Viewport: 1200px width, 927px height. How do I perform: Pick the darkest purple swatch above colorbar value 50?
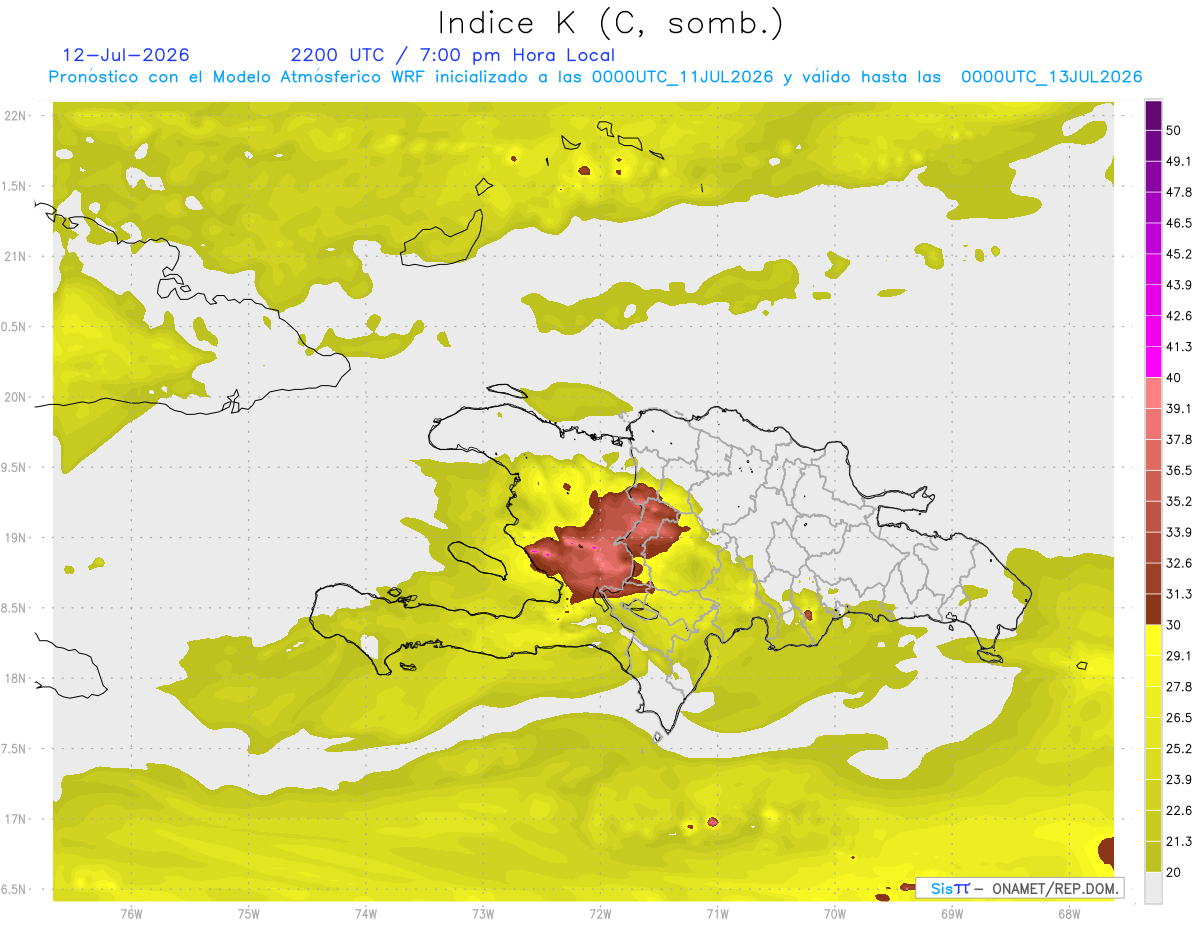tap(1153, 115)
